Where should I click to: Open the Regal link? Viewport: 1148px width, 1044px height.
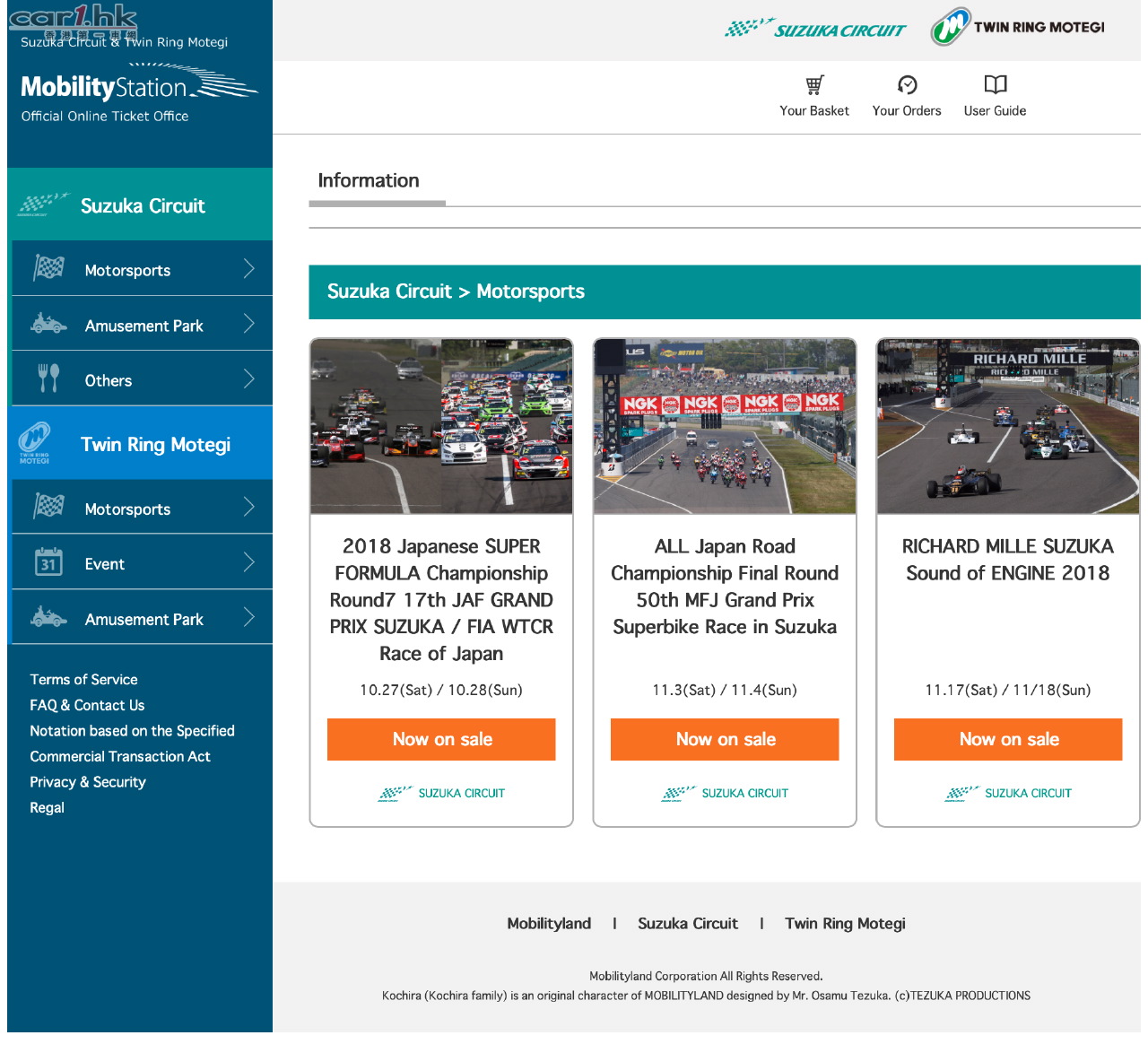click(47, 807)
